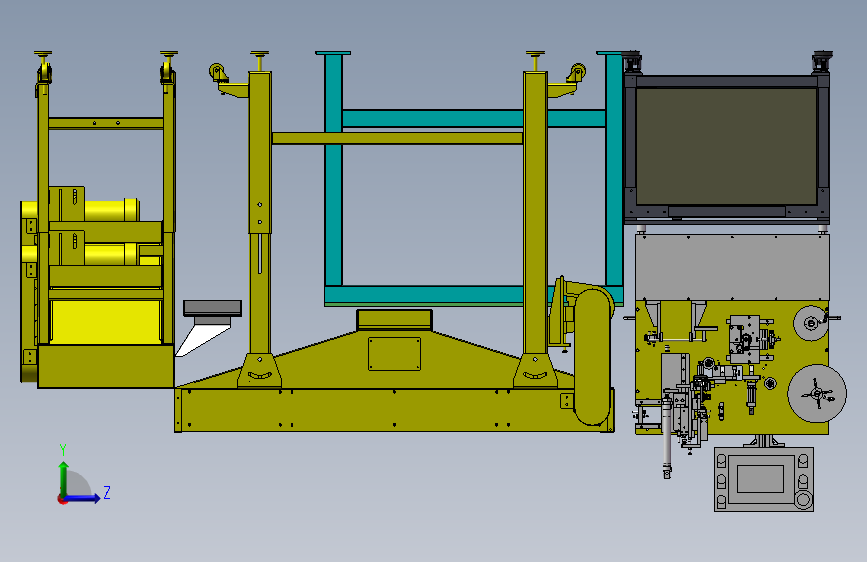Pick the gray cover plate below the monitor
This screenshot has height=562, width=867.
point(732,267)
